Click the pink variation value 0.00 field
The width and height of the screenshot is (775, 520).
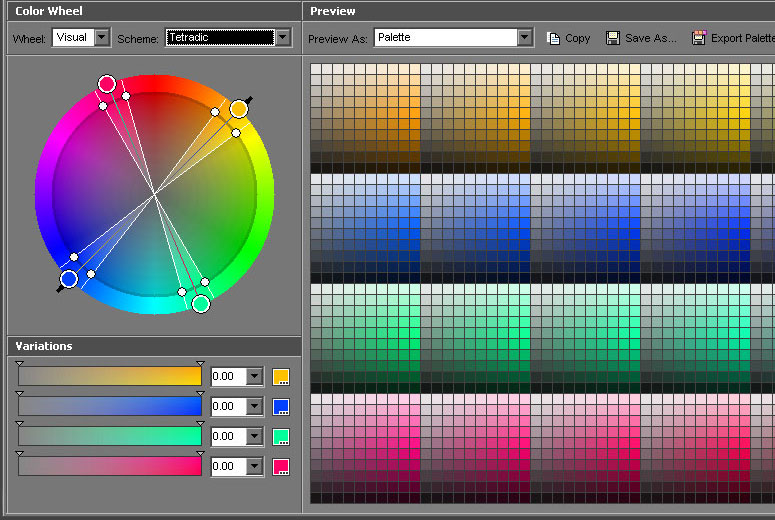point(229,466)
